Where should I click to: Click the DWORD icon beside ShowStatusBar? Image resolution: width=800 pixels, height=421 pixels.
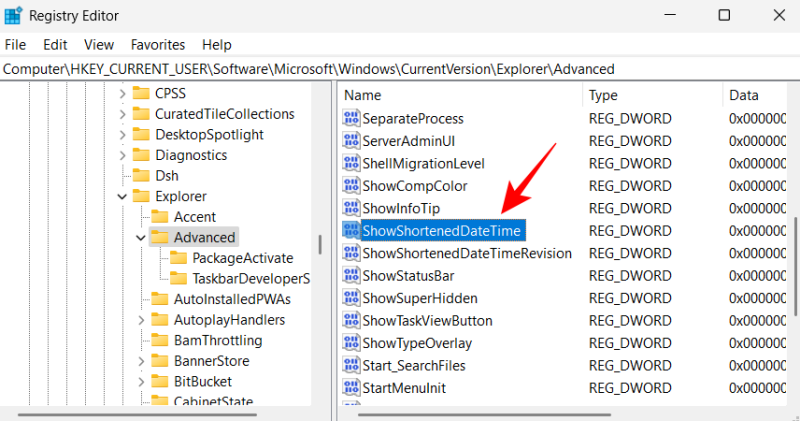pyautogui.click(x=351, y=275)
